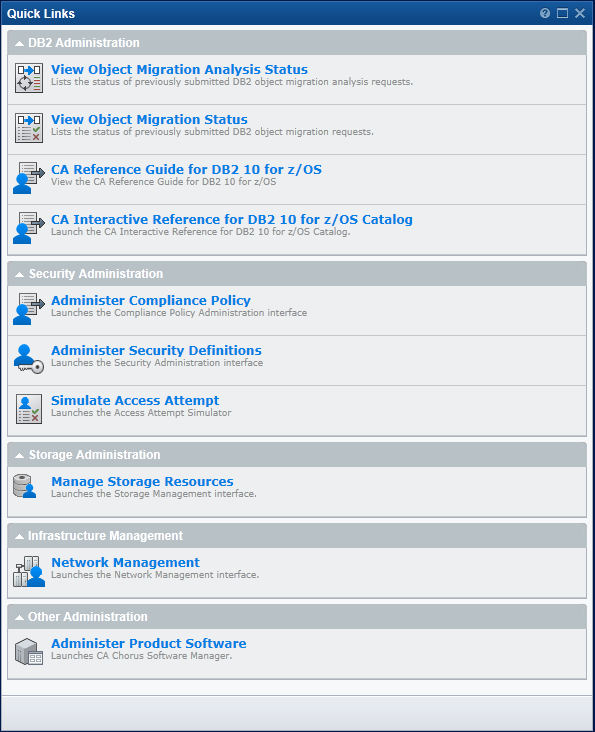
Task: Click the Simulate Access Attempt icon
Action: click(29, 409)
